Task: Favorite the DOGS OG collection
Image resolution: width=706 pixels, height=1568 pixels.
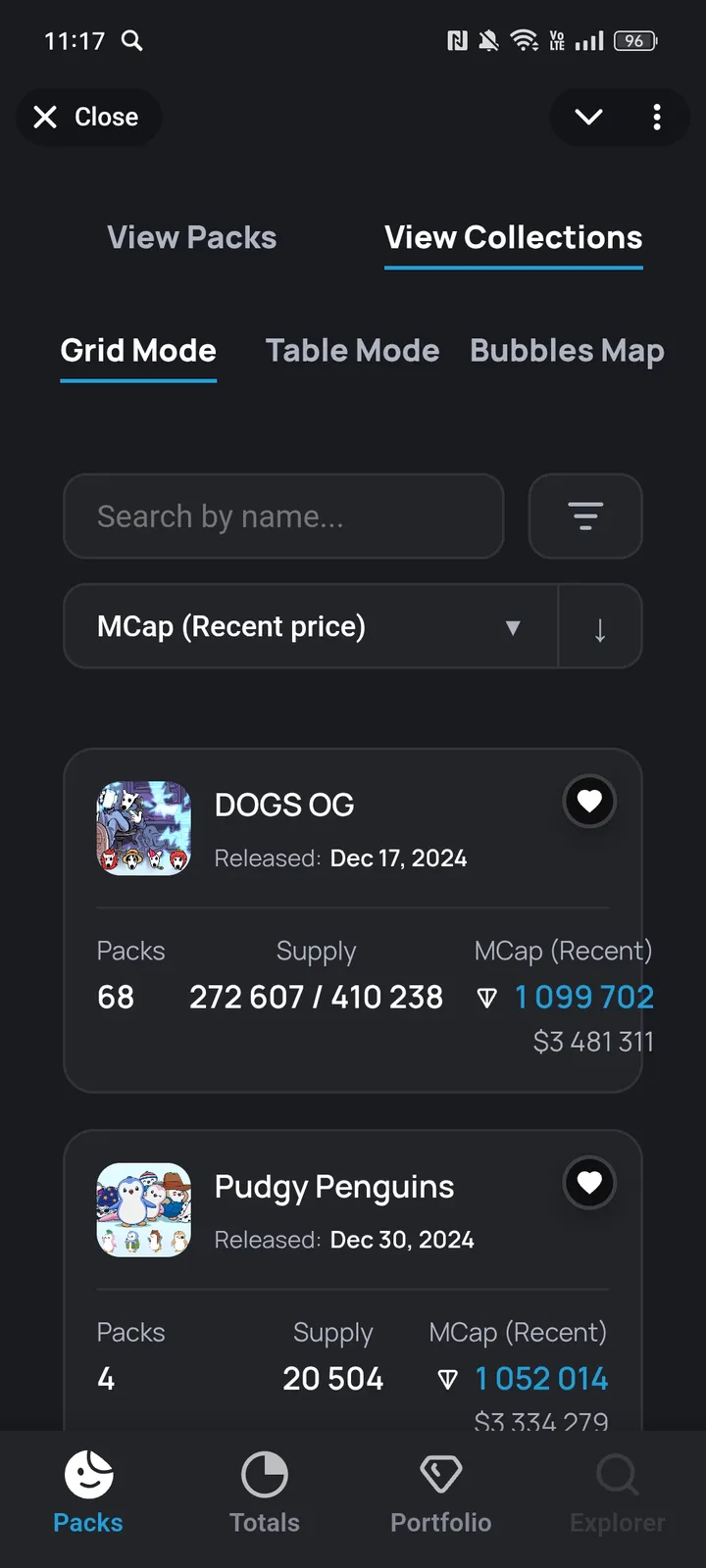Action: 589,802
